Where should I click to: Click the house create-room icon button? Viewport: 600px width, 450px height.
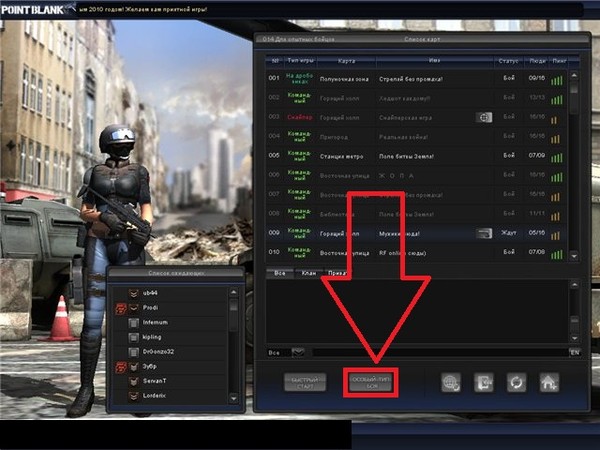coord(549,382)
